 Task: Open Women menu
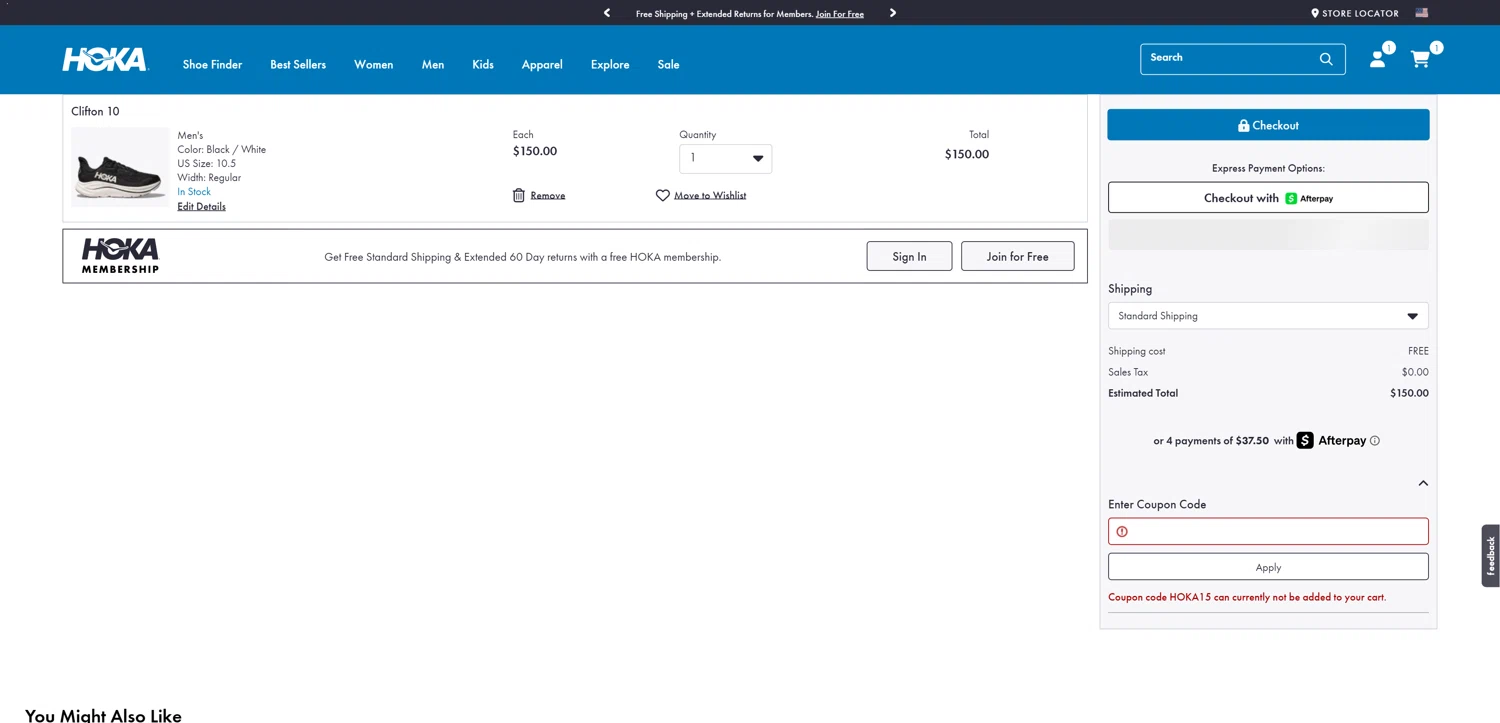click(373, 64)
